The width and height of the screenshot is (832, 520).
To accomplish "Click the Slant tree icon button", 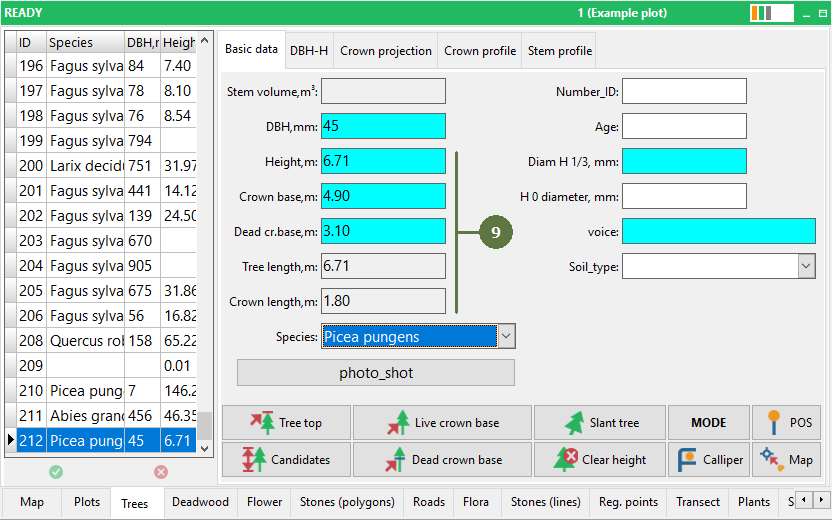I will pyautogui.click(x=600, y=422).
